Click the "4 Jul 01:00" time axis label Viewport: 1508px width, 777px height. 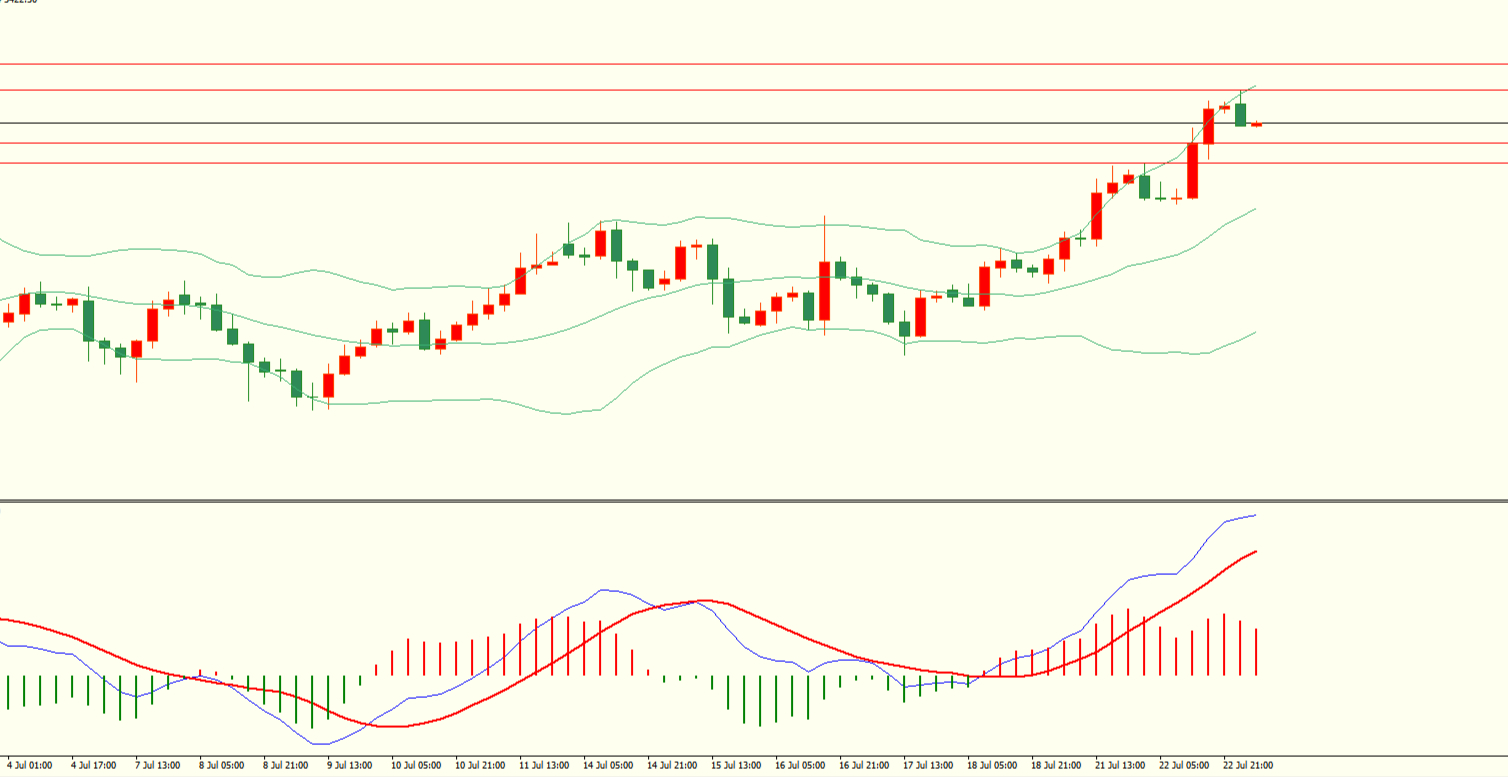tap(29, 766)
